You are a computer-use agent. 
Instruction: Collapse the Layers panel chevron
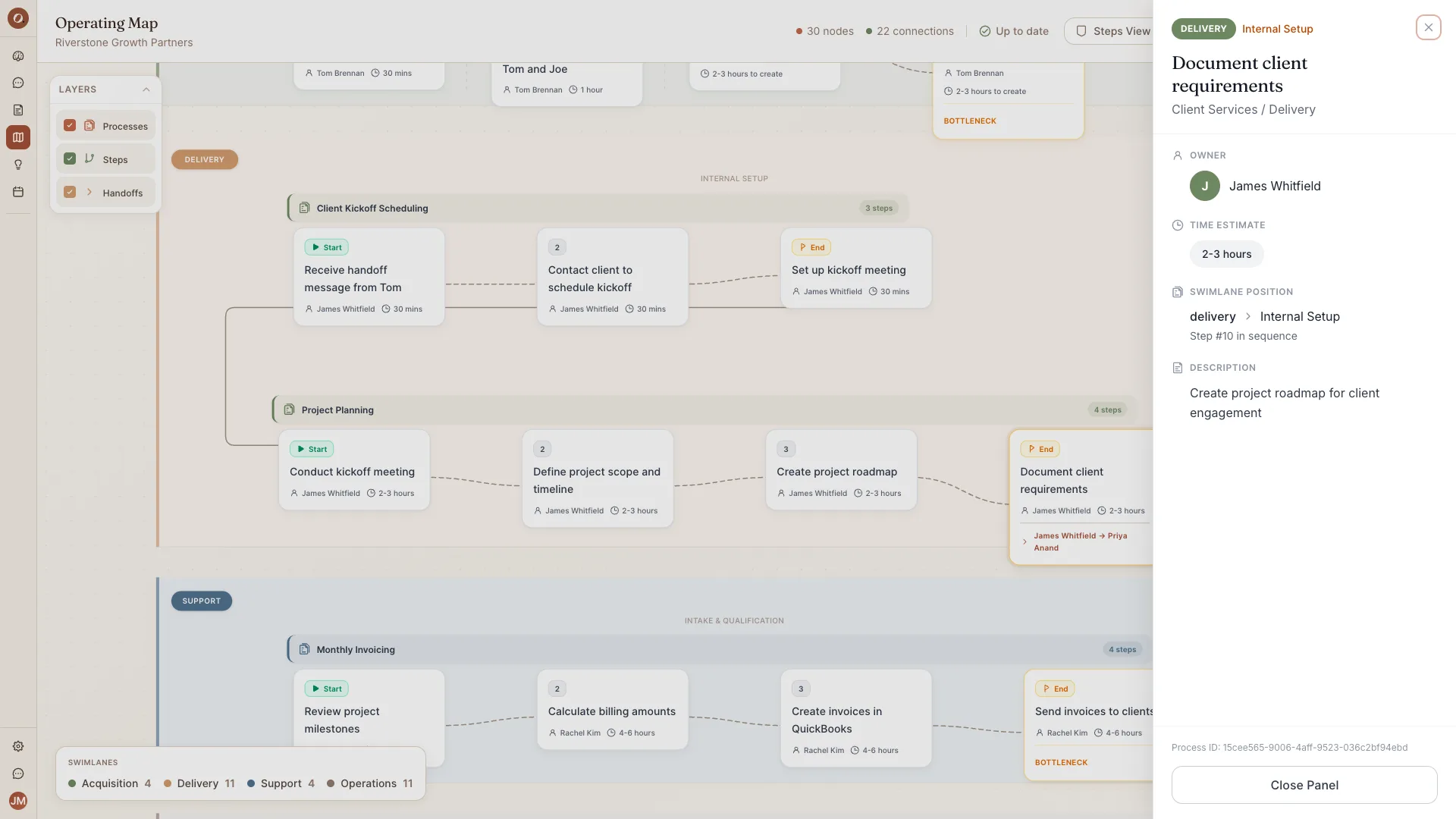point(146,89)
